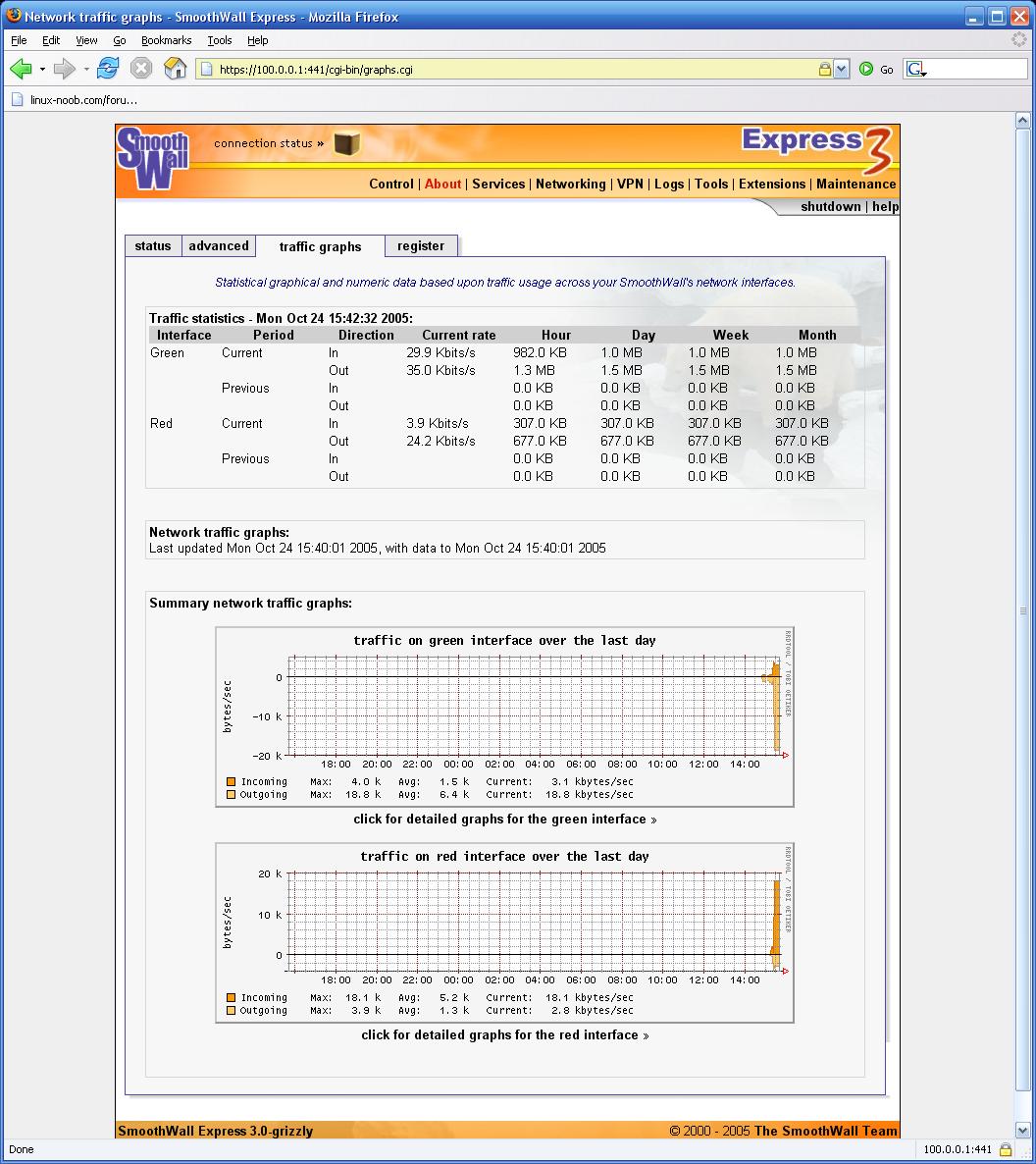Open the Help menu
The image size is (1036, 1164).
257,40
